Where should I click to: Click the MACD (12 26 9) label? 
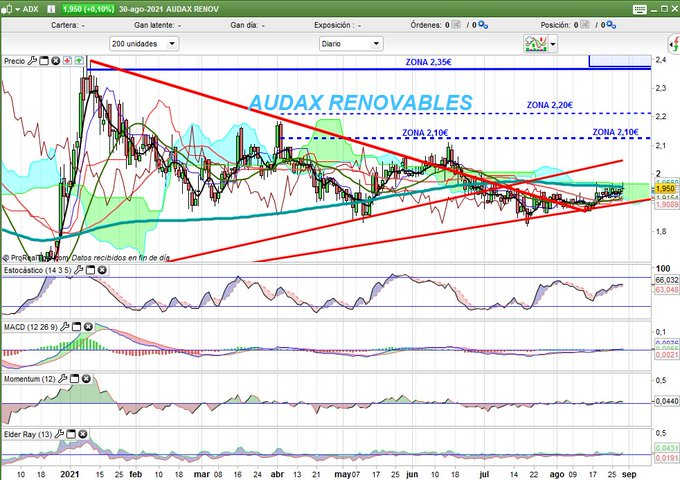coord(31,327)
